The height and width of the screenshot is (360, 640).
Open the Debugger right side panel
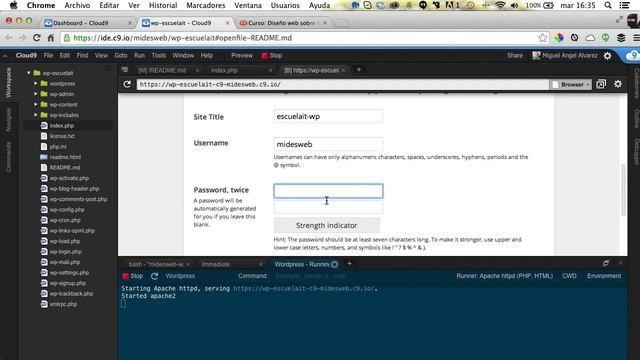coord(636,151)
